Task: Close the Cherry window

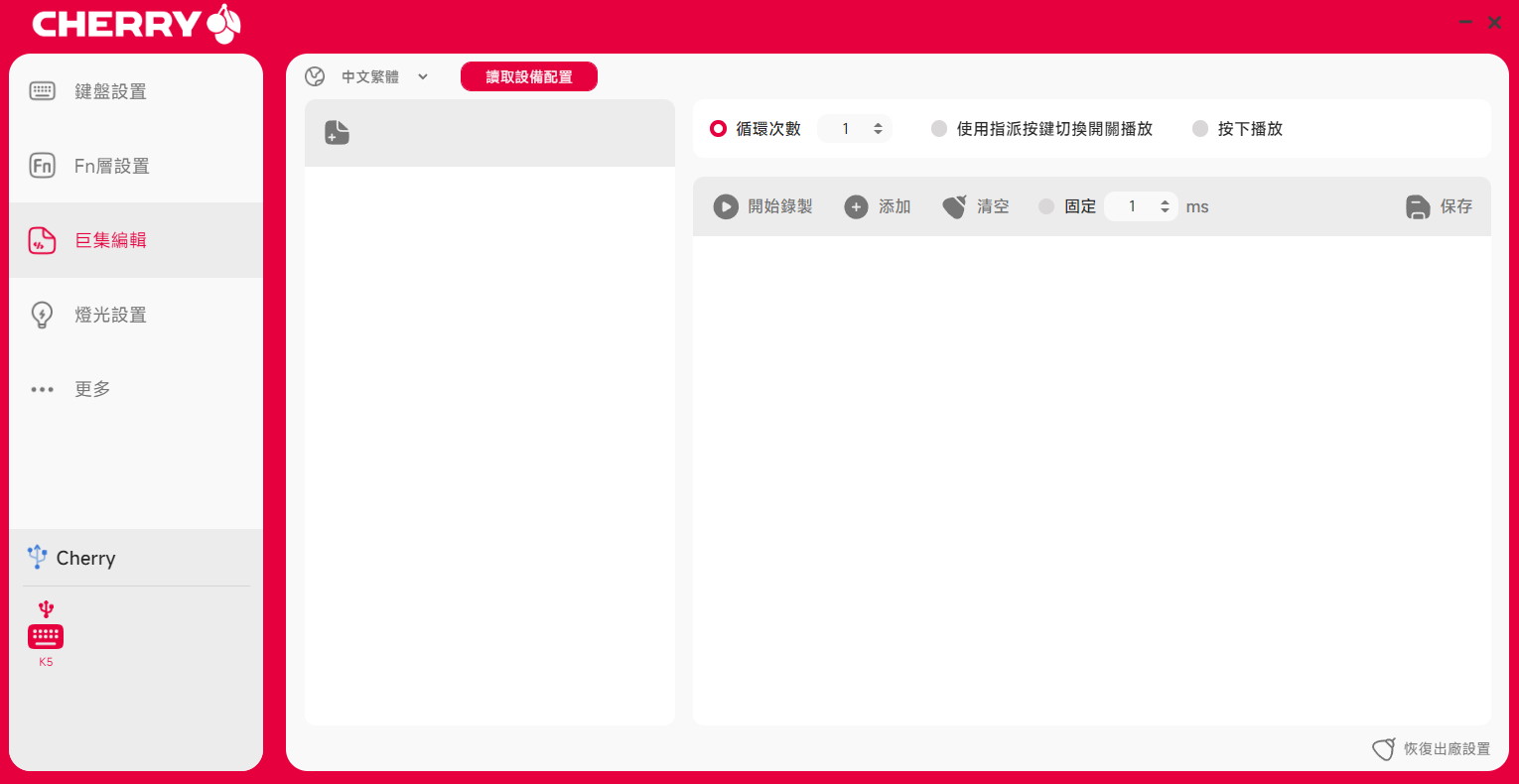Action: coord(1494,22)
